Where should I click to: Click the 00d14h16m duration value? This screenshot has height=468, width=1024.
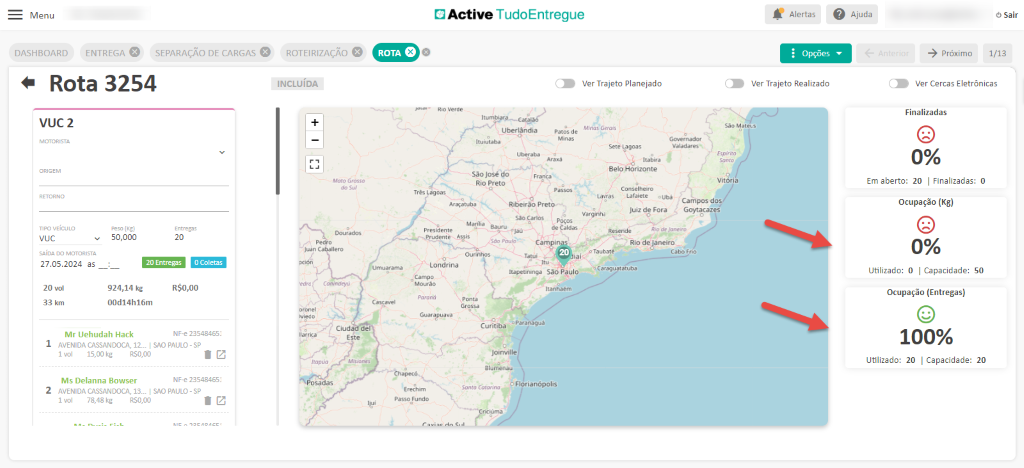pyautogui.click(x=130, y=303)
